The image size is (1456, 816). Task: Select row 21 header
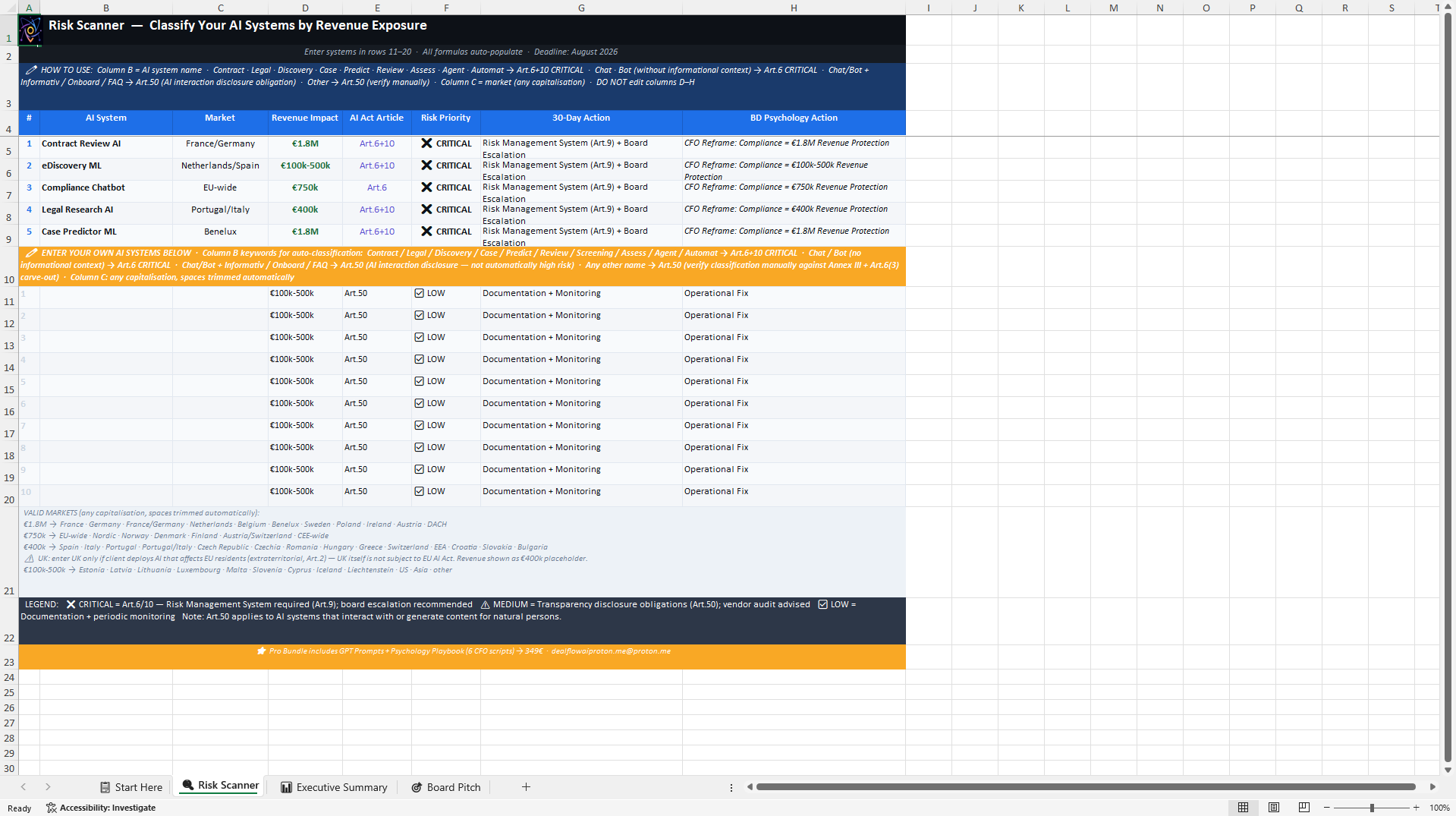click(9, 552)
